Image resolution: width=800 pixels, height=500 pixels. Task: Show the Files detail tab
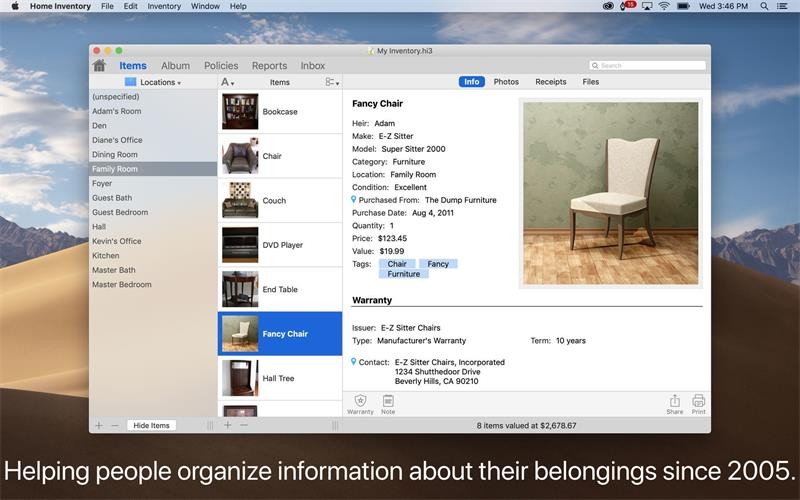[x=590, y=82]
